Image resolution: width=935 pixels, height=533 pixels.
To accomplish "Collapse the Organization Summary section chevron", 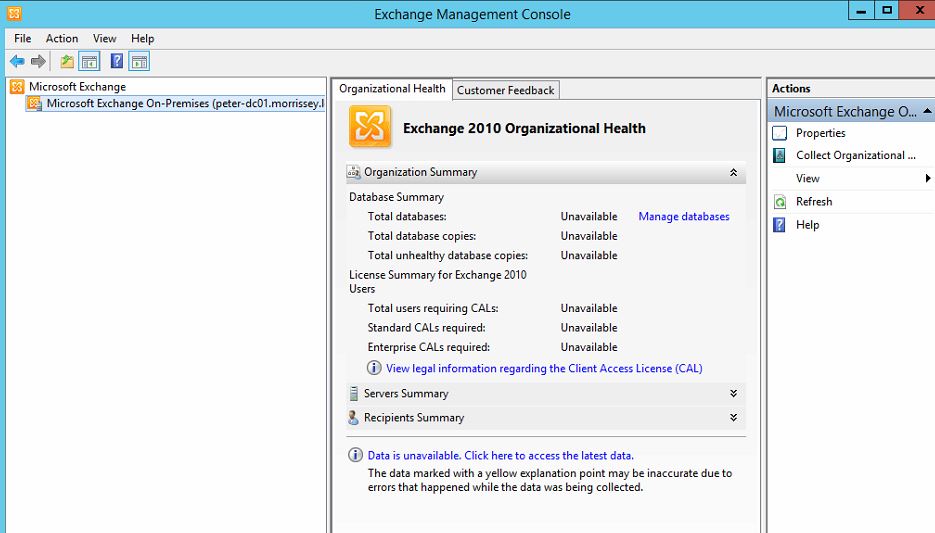I will point(733,172).
